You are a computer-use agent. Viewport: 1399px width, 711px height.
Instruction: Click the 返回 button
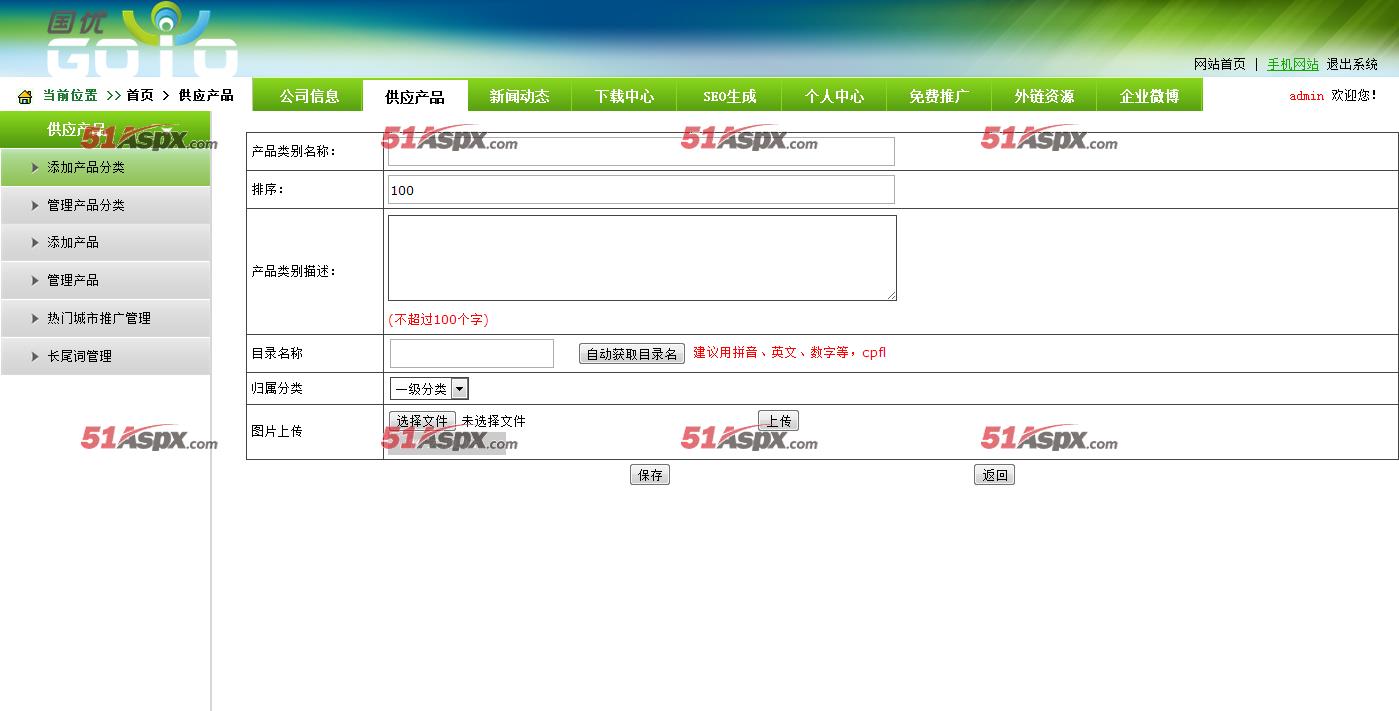(994, 475)
